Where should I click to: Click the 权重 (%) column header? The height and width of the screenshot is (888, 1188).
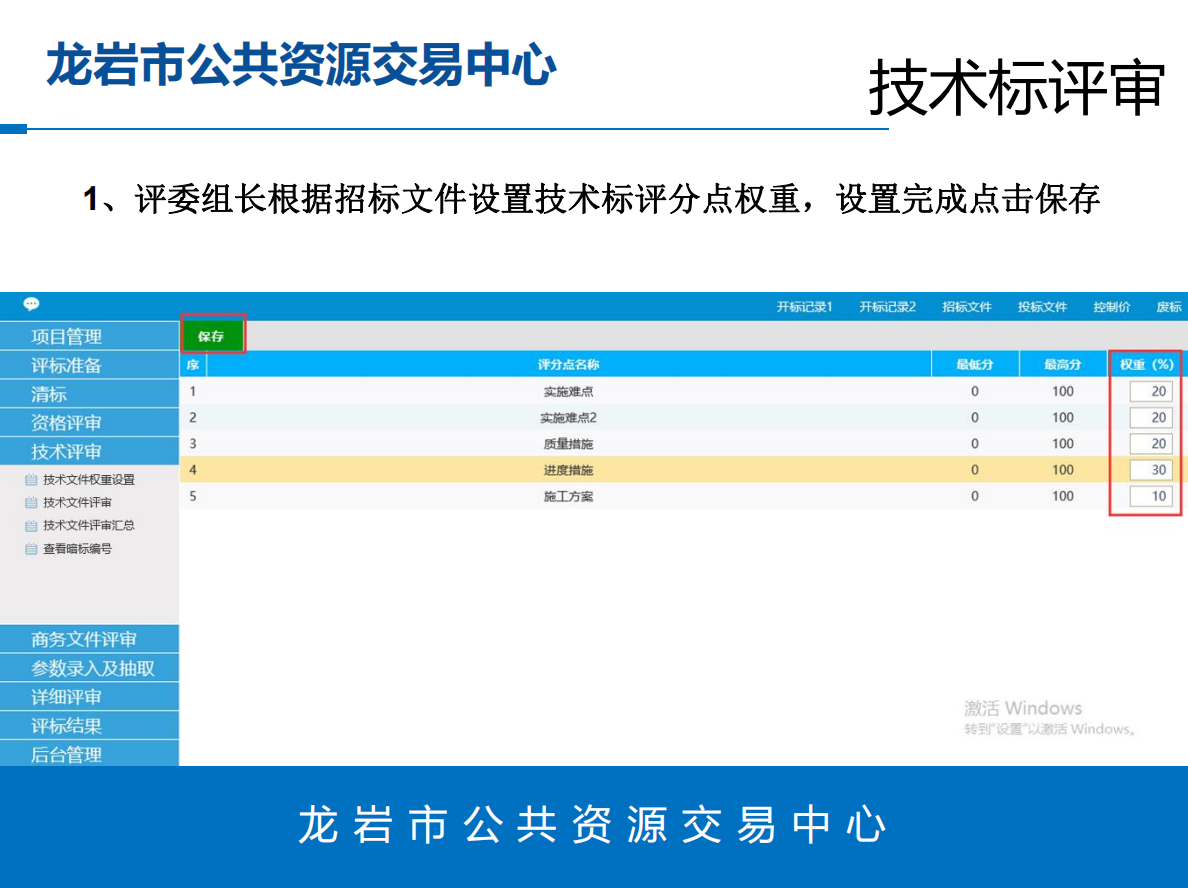pos(1146,364)
